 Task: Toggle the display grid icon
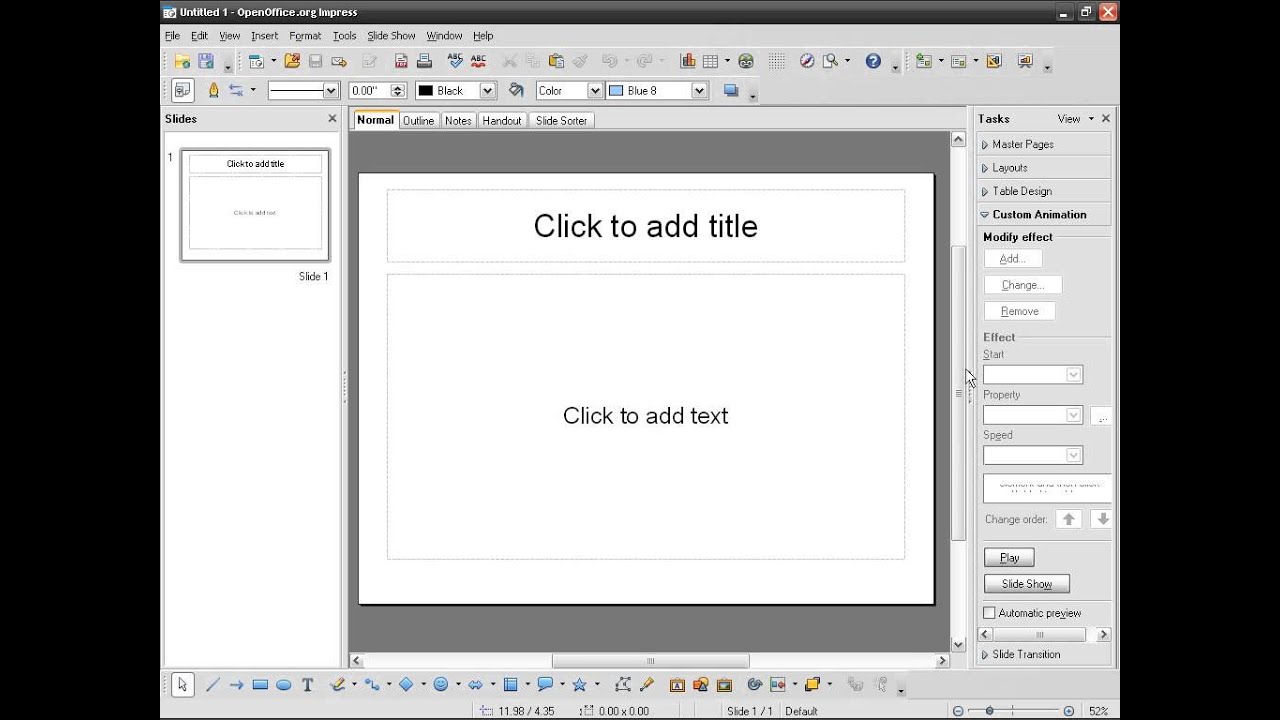[x=777, y=61]
